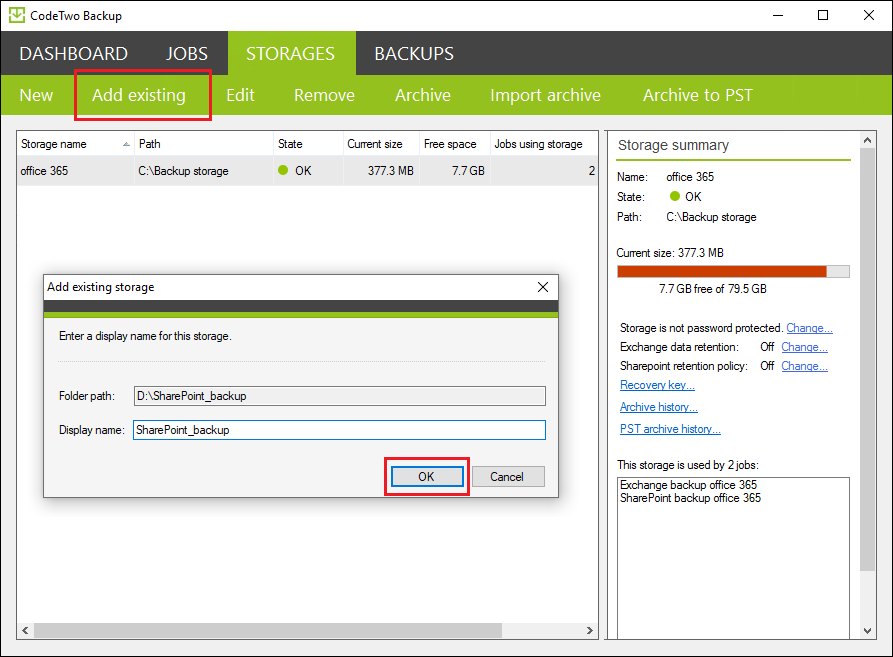This screenshot has width=893, height=657.
Task: Click the horizontal scrollbar right arrow
Action: tap(589, 630)
